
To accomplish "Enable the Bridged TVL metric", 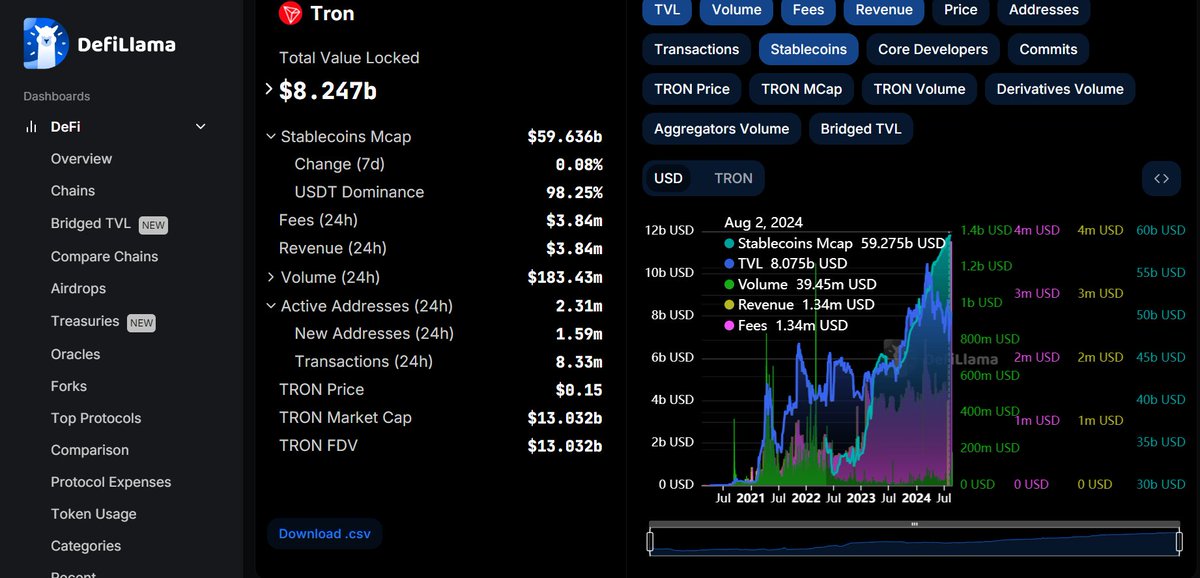I will (861, 128).
